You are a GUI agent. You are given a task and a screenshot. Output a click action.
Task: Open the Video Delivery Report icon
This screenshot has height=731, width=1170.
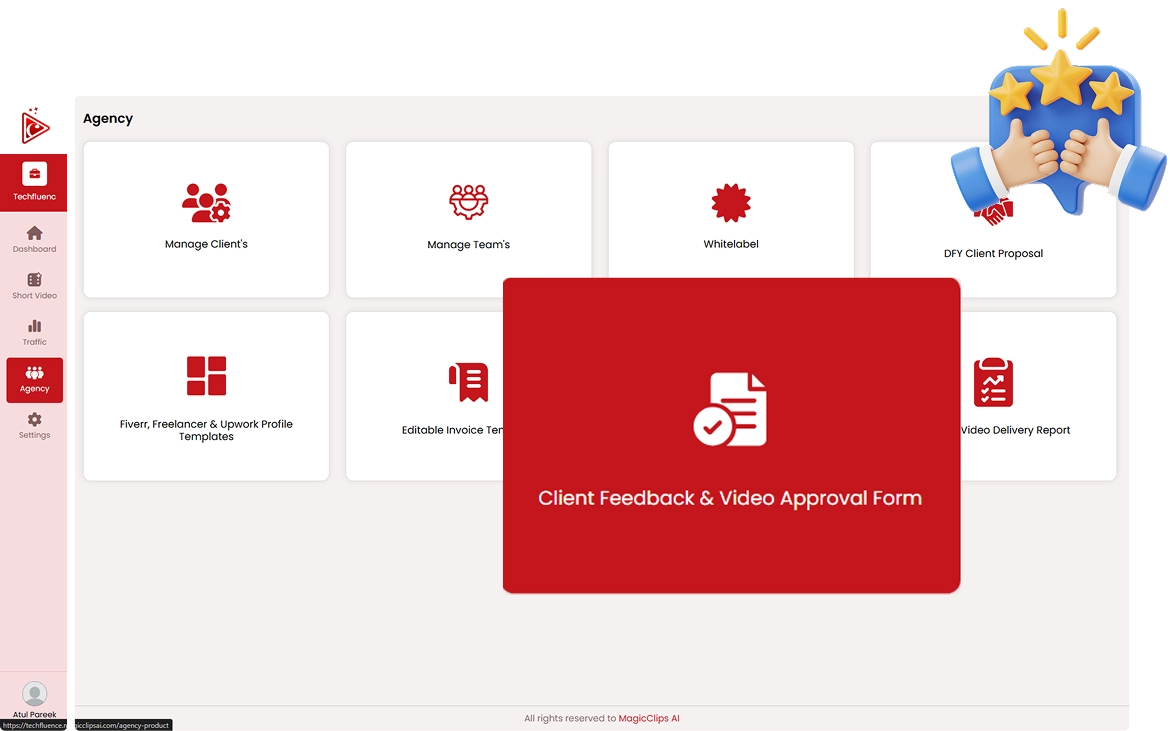pos(993,382)
